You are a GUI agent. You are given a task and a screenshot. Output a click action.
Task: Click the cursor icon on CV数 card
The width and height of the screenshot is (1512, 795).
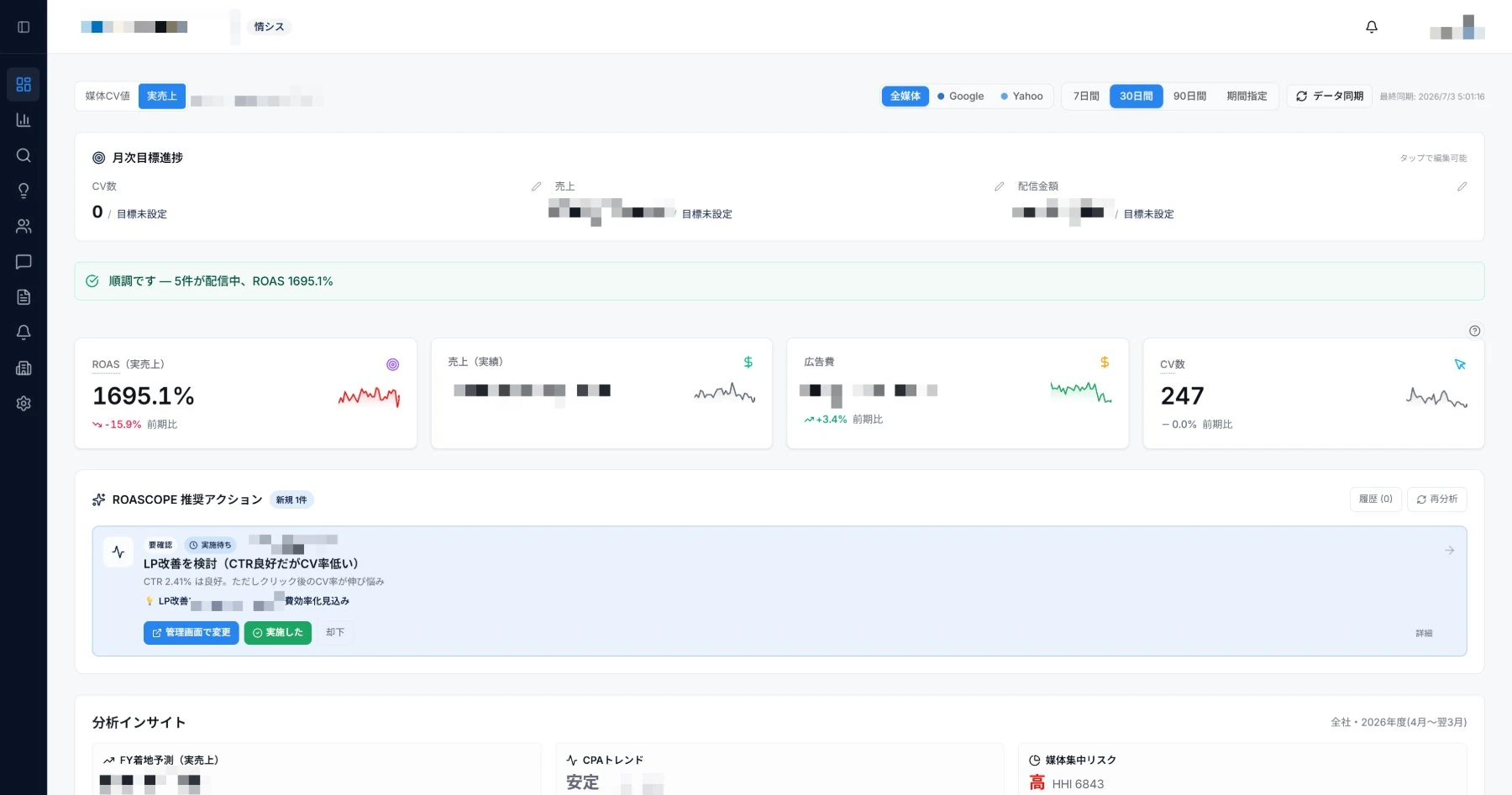tap(1460, 364)
